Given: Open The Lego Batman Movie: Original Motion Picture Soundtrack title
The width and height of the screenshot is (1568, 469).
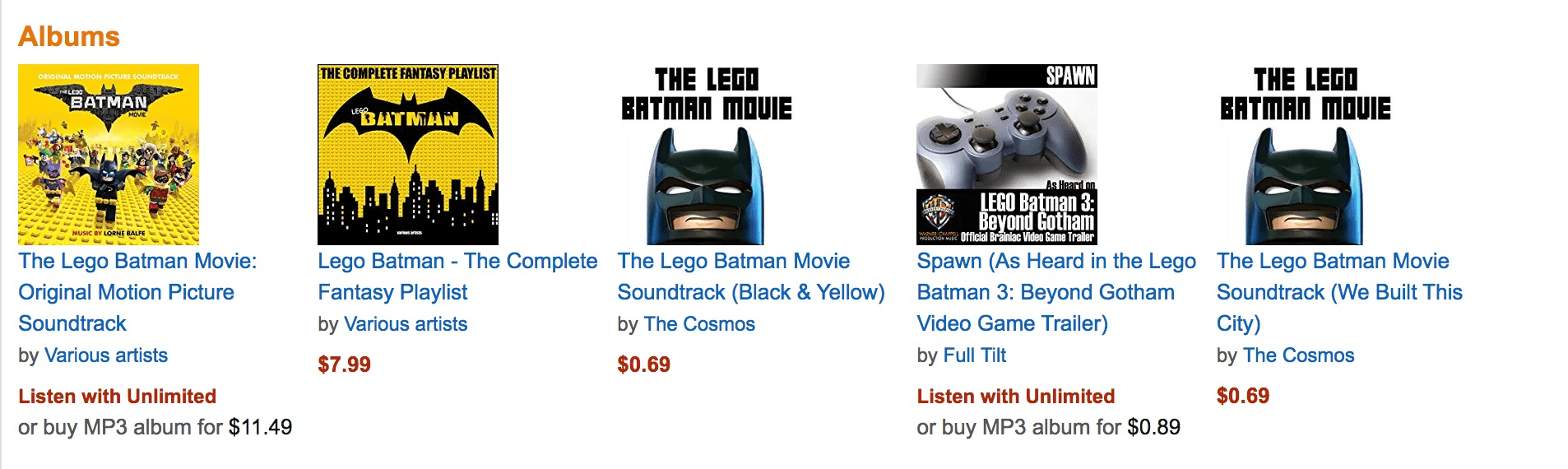Looking at the screenshot, I should [137, 292].
